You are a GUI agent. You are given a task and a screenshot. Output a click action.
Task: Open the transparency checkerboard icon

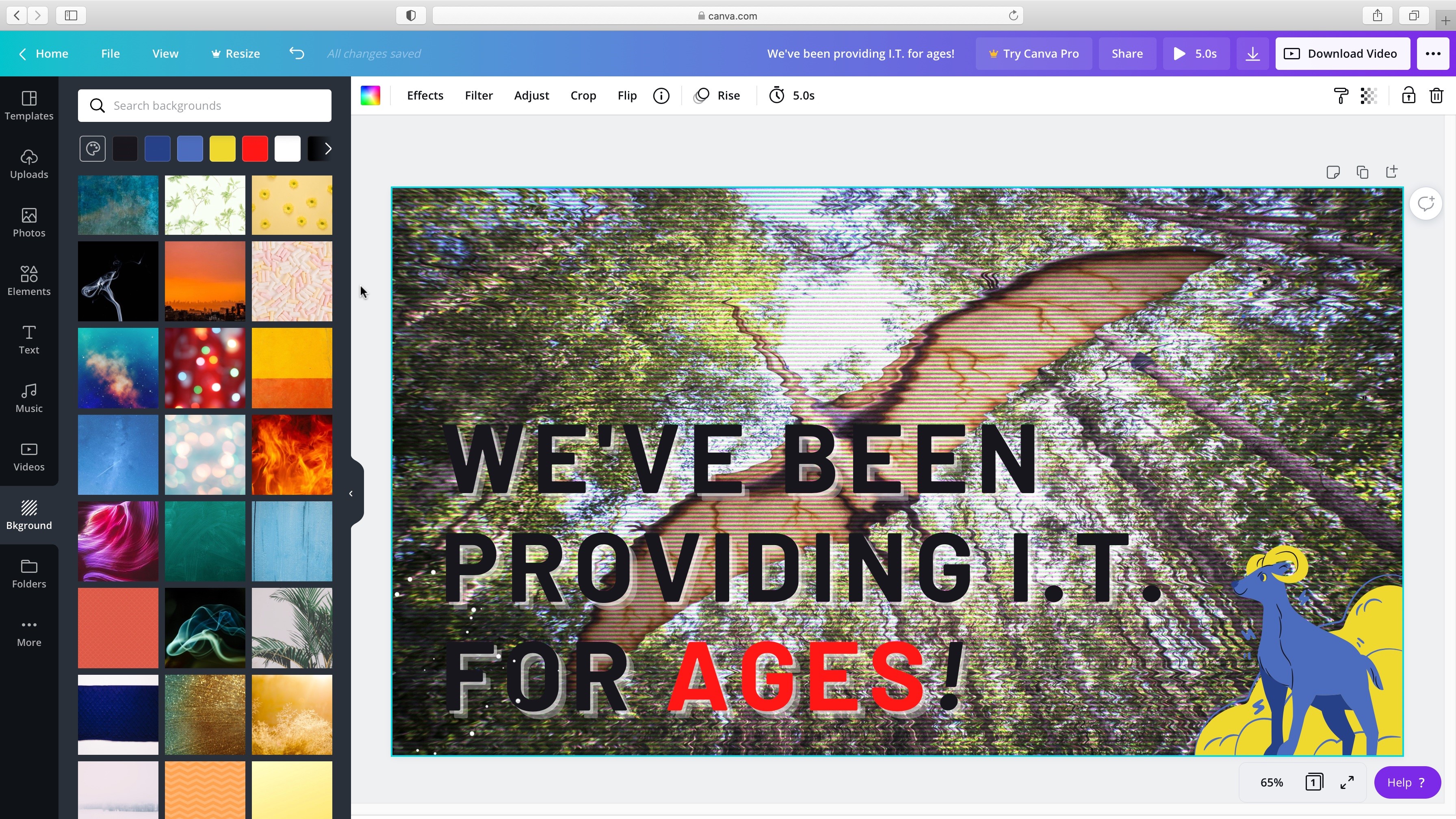point(1368,95)
